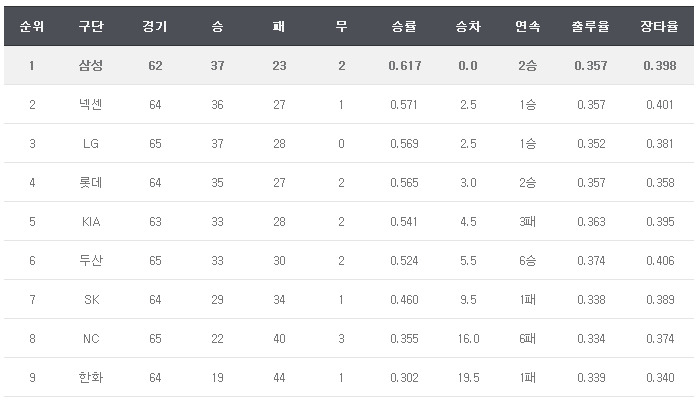Click the KIA team name
Viewport: 698px width, 401px height.
tap(91, 222)
